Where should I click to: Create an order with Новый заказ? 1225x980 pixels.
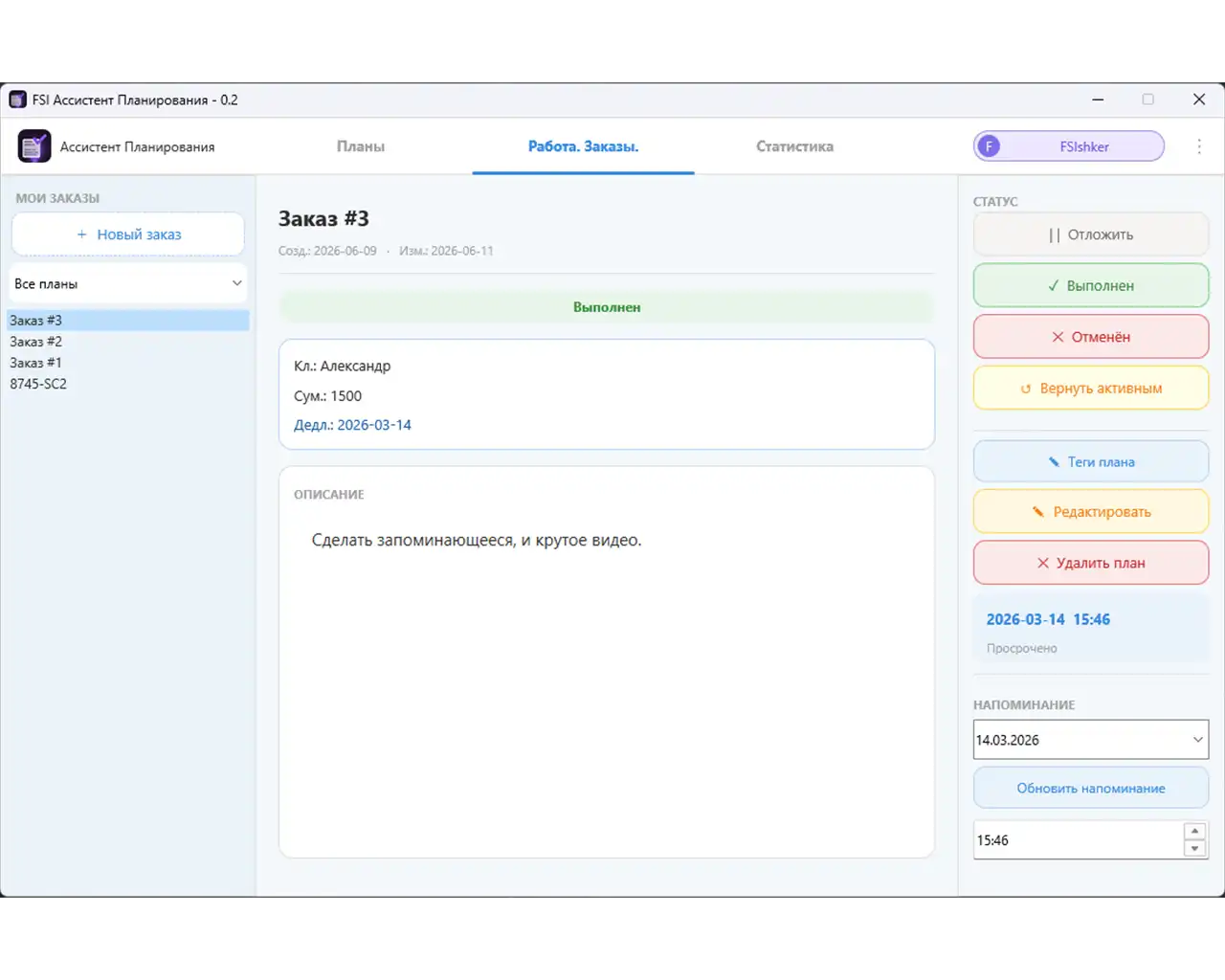coord(128,234)
